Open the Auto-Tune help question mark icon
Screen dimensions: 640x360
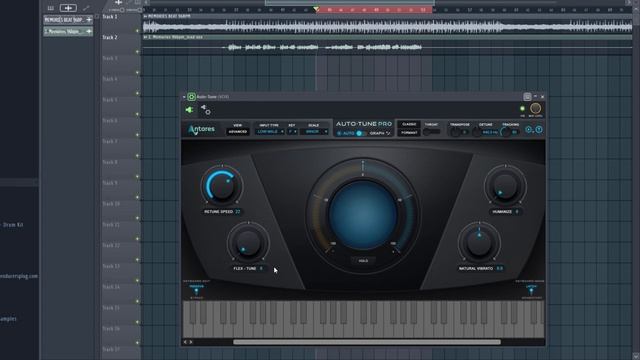[x=539, y=130]
